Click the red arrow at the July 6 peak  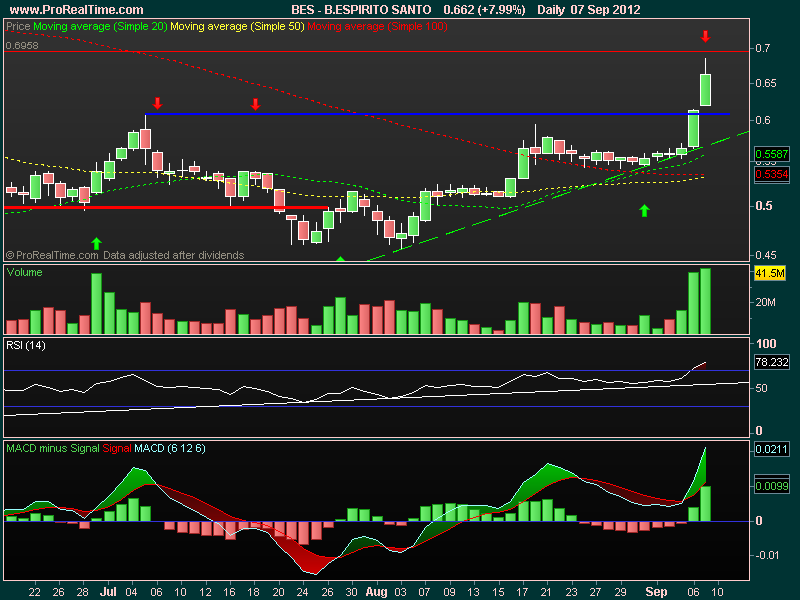tap(157, 104)
